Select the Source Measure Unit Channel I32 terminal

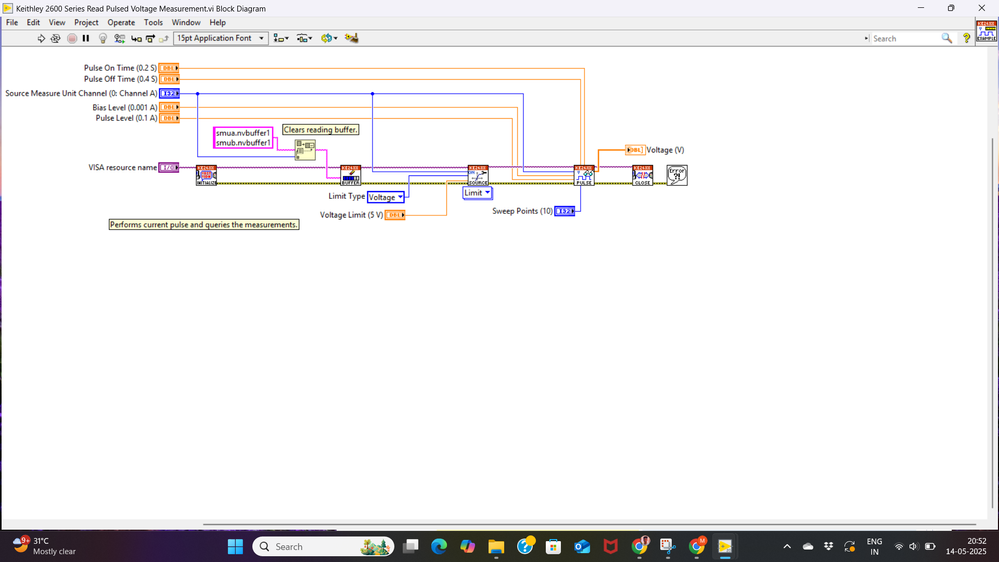pos(169,94)
